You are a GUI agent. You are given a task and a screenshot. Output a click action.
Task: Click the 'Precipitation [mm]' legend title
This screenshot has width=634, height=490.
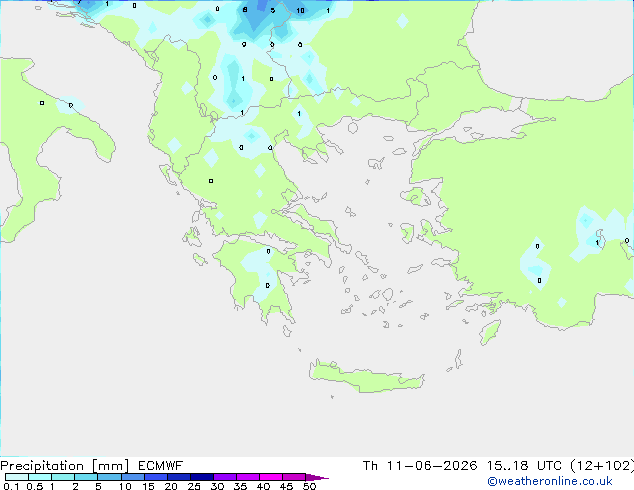pyautogui.click(x=65, y=466)
